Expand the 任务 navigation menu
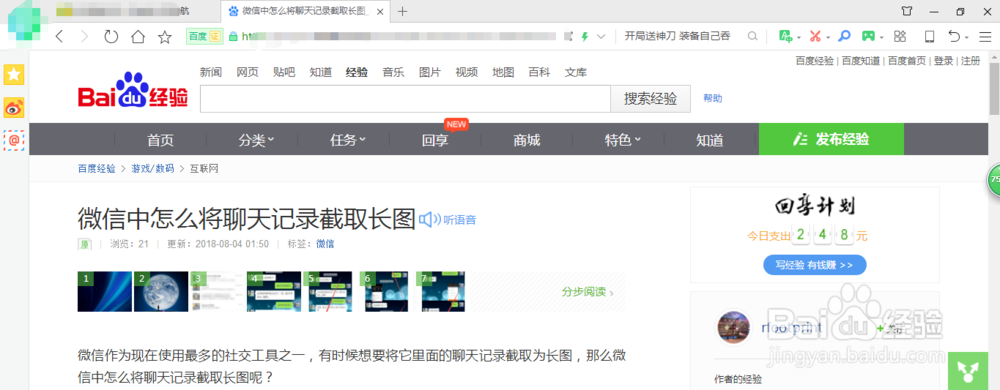The height and width of the screenshot is (390, 1000). [348, 140]
